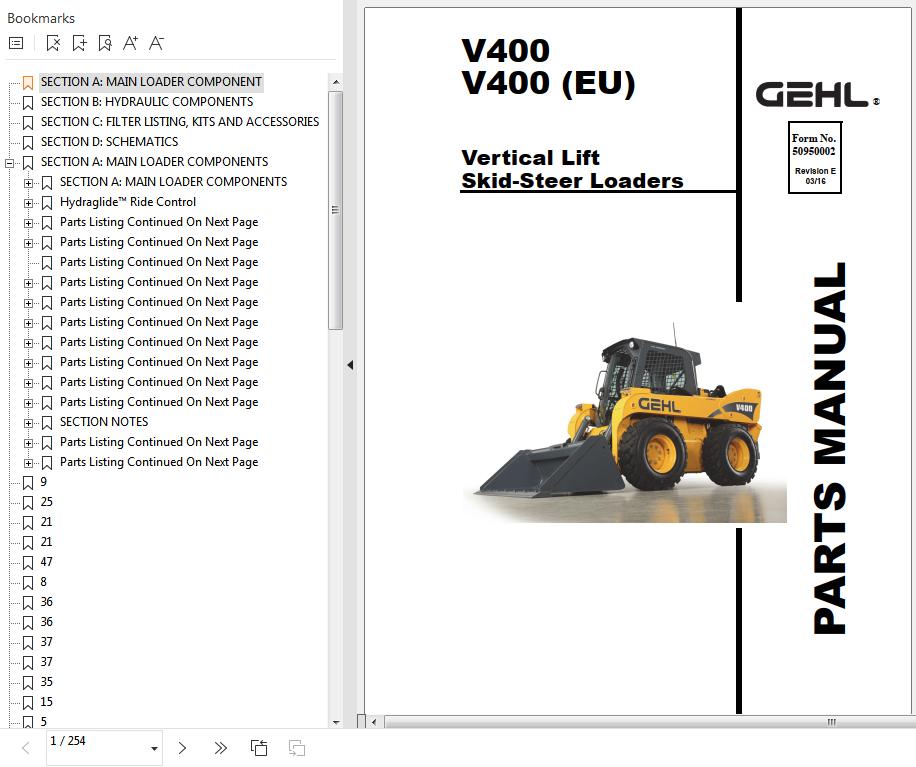The image size is (916, 767).
Task: Click the Vertical Lift heading text
Action: tap(530, 158)
